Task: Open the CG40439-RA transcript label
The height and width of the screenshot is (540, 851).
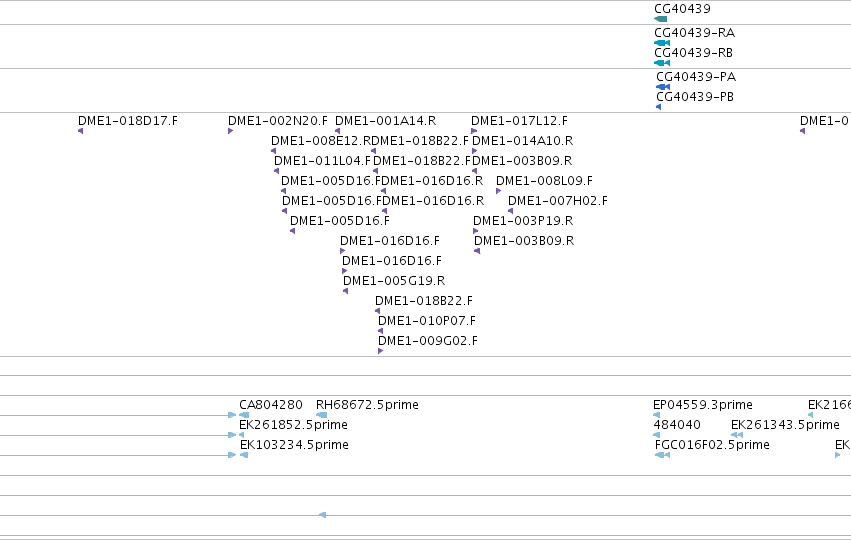Action: [694, 33]
